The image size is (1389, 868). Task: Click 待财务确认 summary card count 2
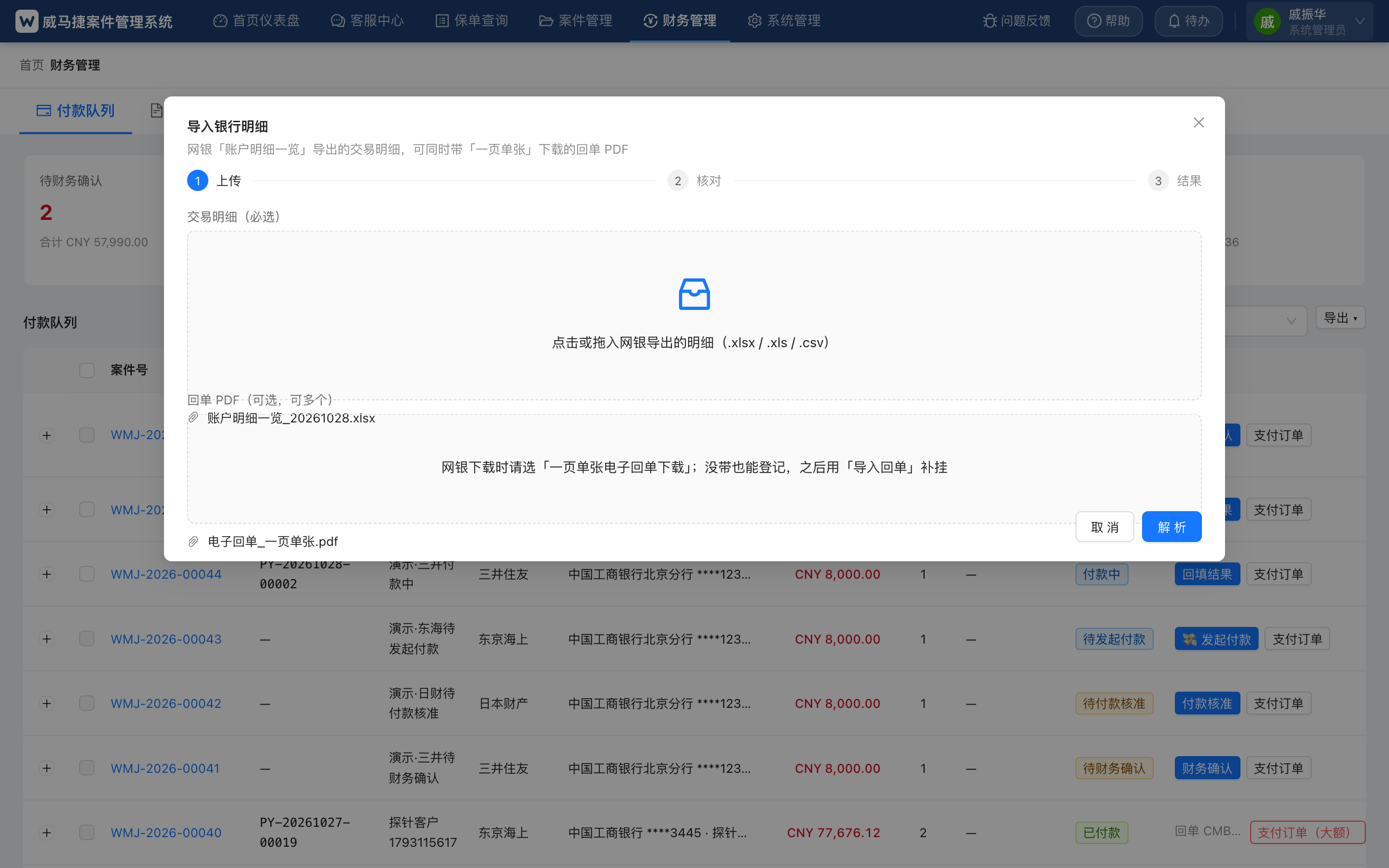[x=46, y=213]
